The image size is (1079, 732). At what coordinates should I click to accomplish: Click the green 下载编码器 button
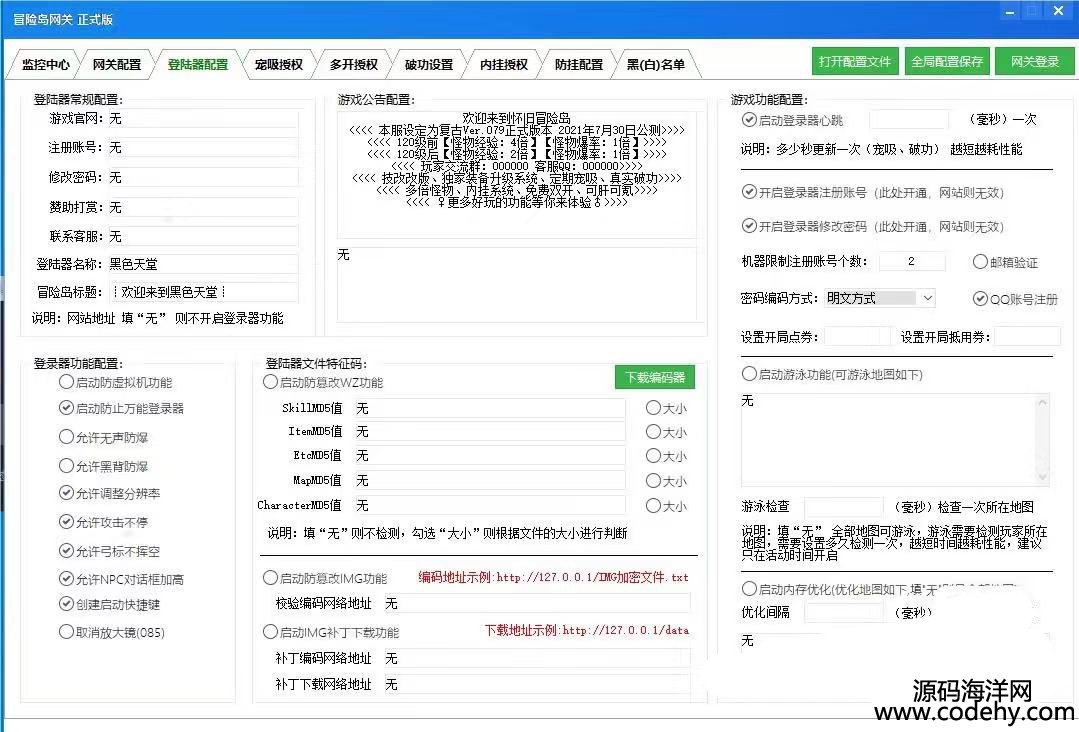(x=654, y=378)
